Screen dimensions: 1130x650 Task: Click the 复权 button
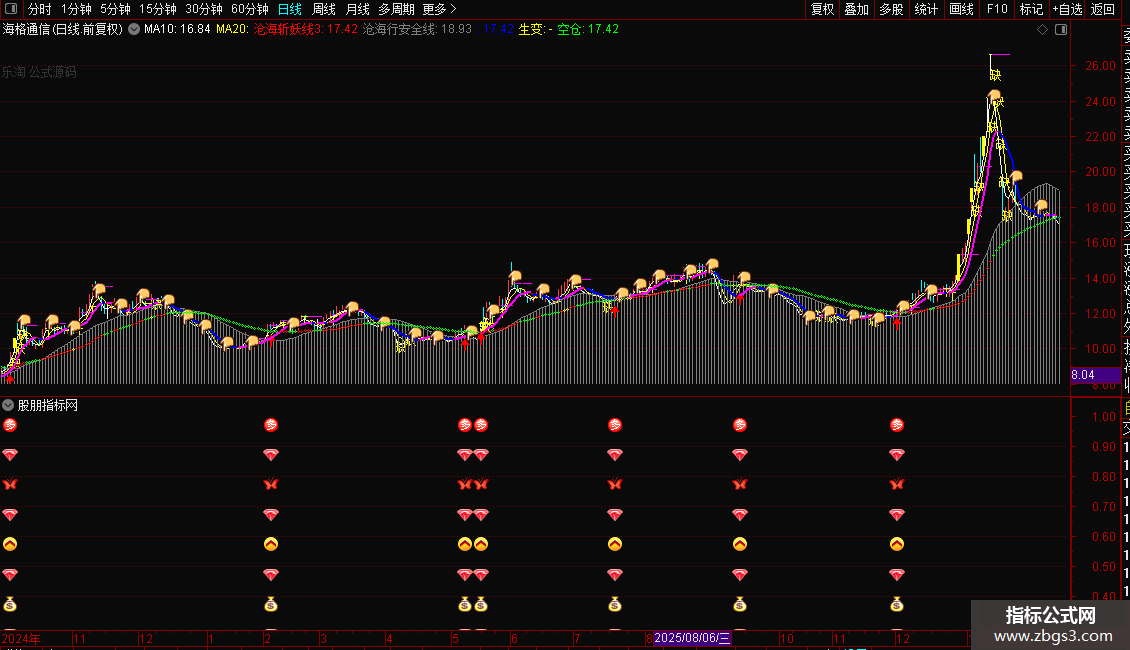point(822,9)
